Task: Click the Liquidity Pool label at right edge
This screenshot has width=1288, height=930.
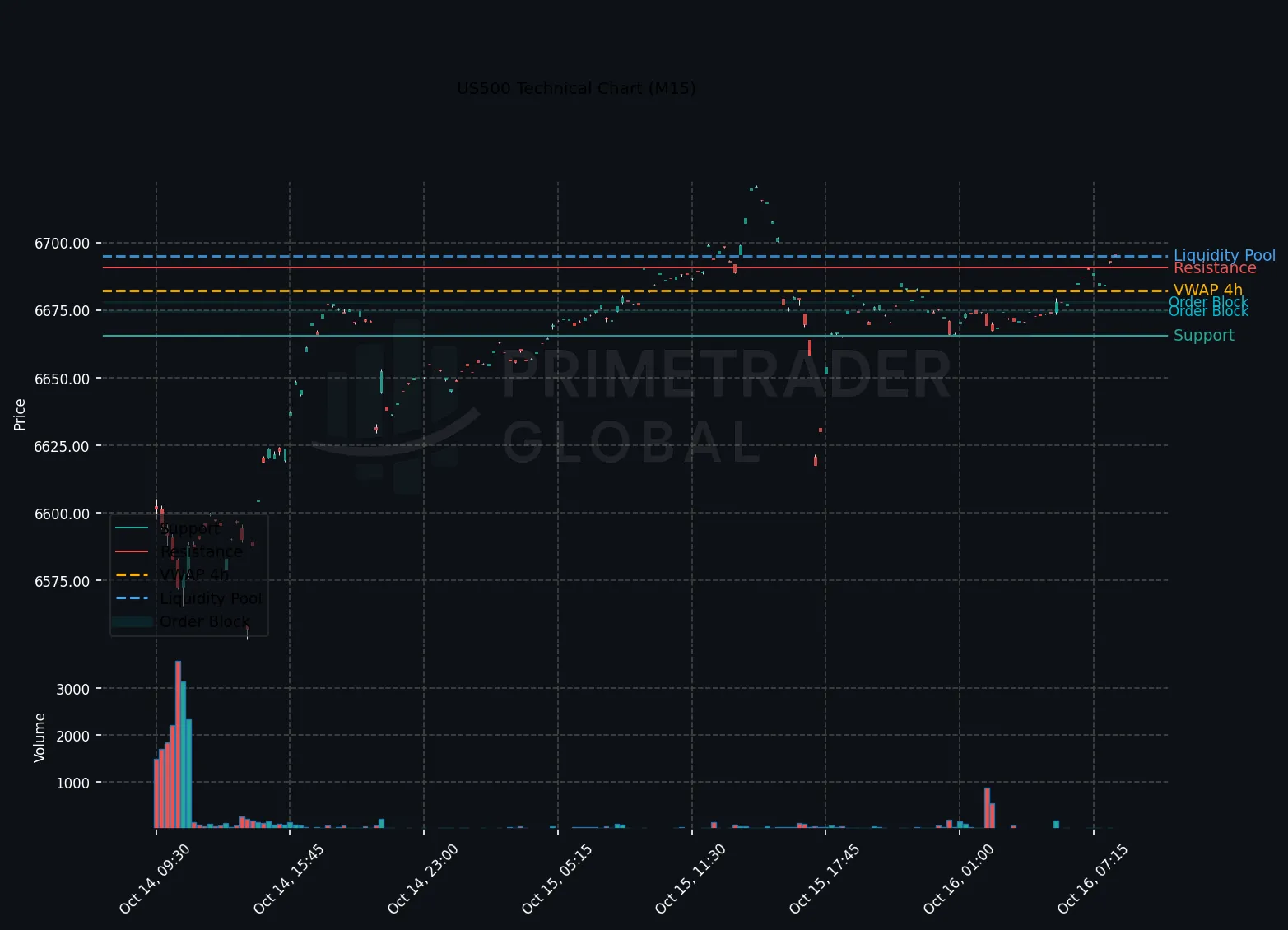Action: [1225, 256]
